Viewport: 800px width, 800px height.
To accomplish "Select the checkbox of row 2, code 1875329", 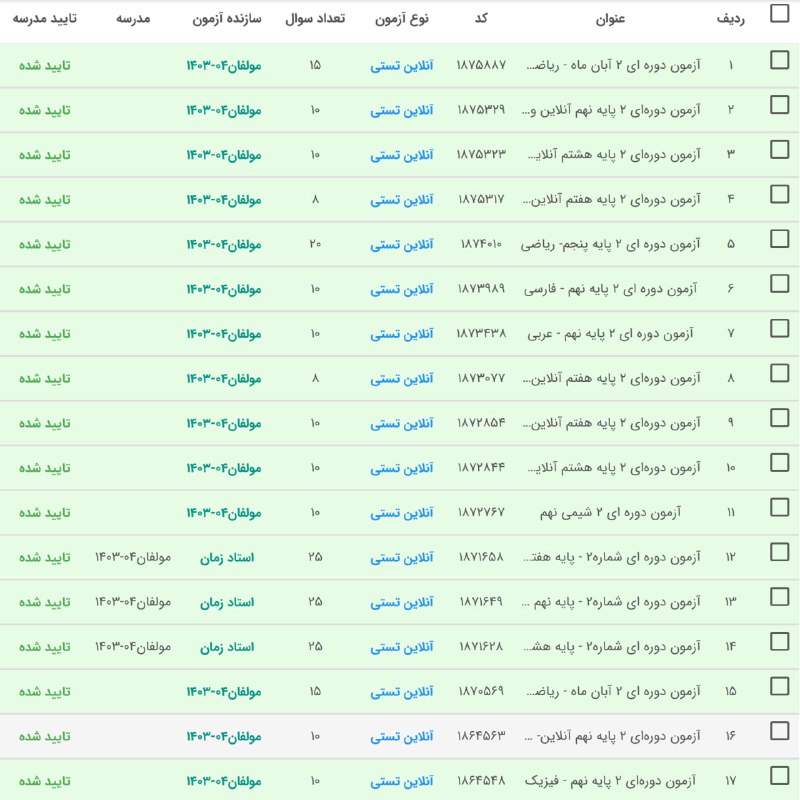I will tap(779, 105).
